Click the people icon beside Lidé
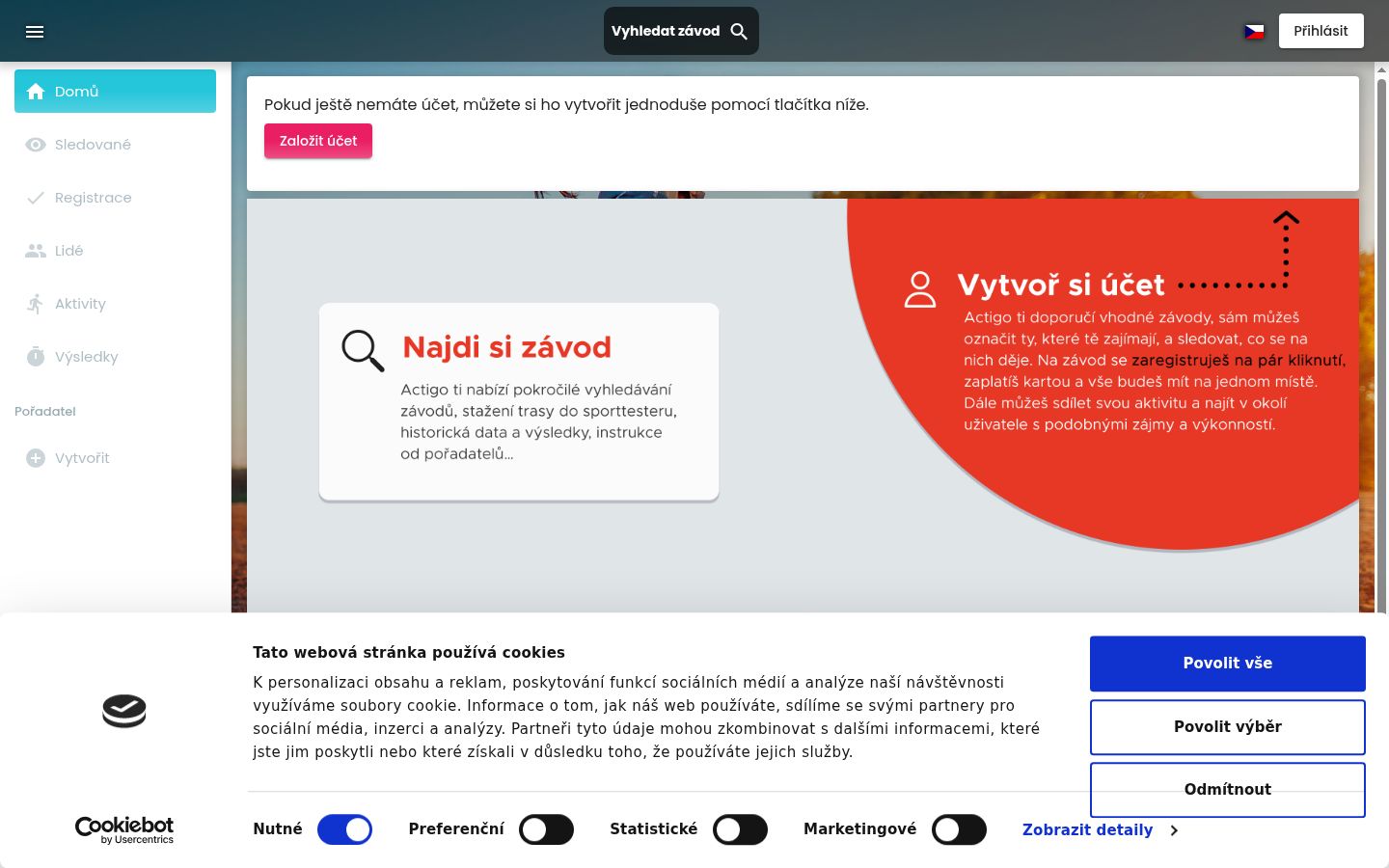 pos(36,251)
